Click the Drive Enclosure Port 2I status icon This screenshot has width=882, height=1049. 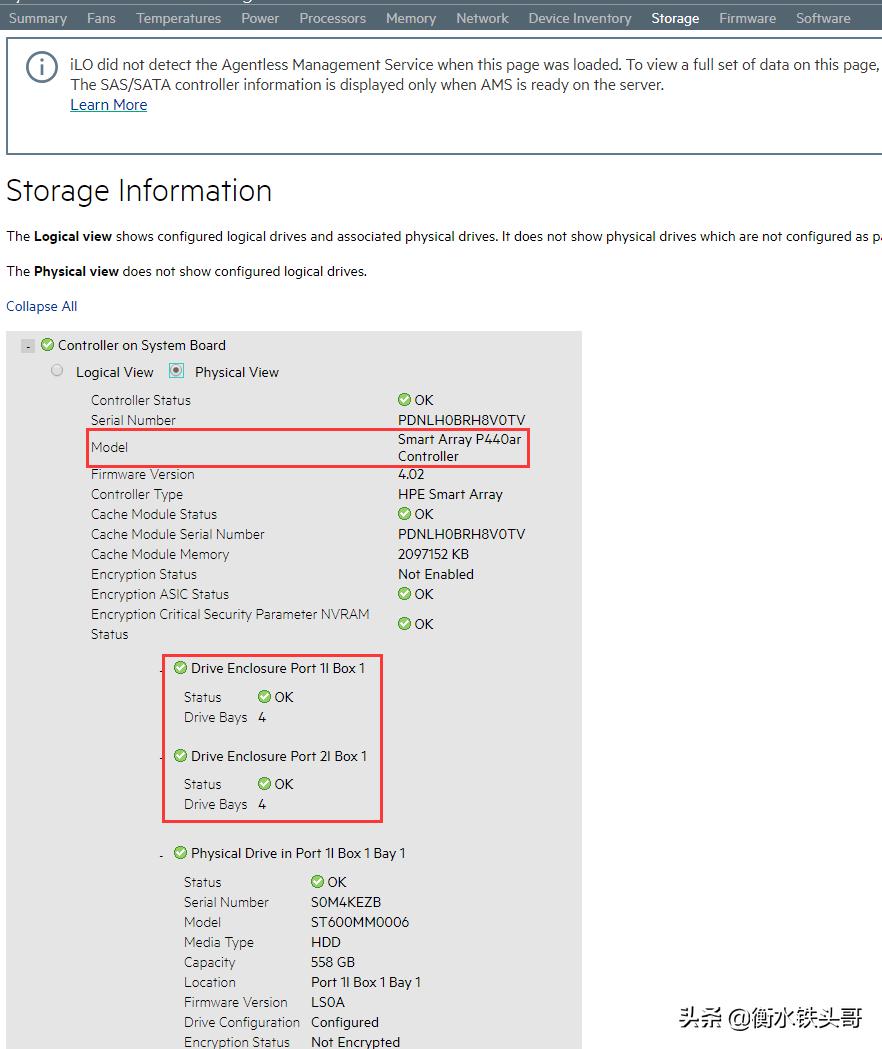point(180,756)
